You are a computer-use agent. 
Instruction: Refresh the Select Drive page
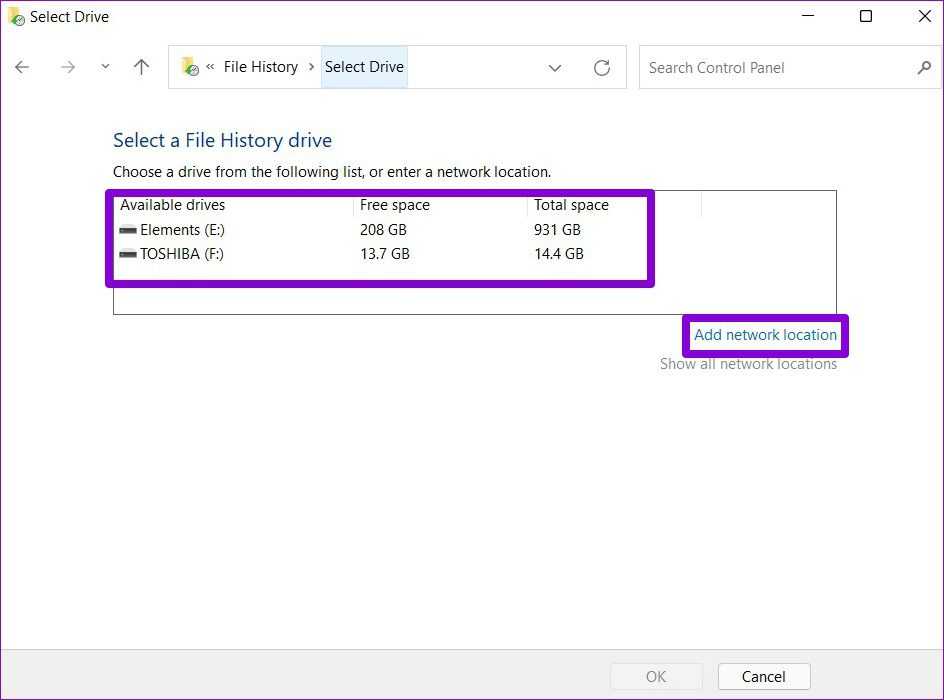pyautogui.click(x=601, y=67)
